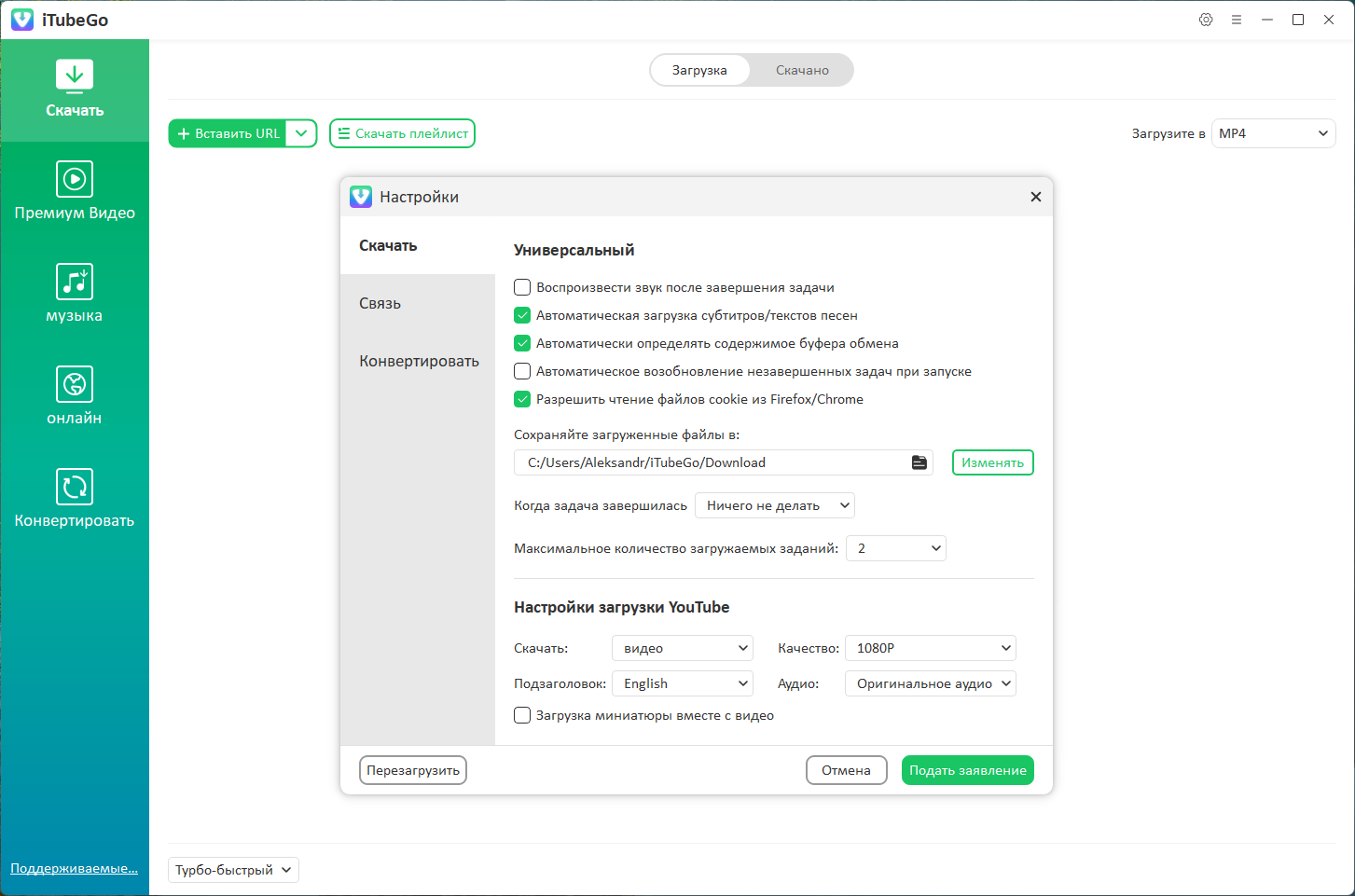The image size is (1355, 896).
Task: Open the Поддерживаемые... link
Action: (x=75, y=868)
